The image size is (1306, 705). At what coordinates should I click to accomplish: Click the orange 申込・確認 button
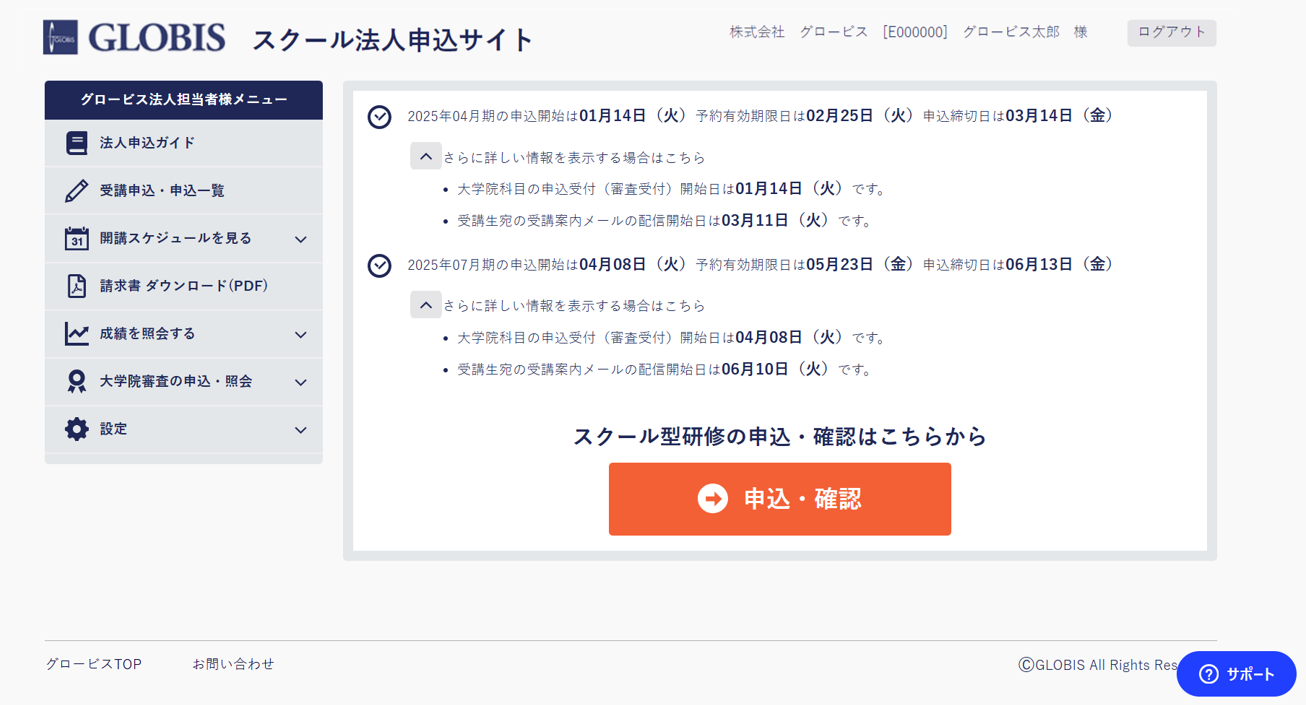[x=780, y=499]
